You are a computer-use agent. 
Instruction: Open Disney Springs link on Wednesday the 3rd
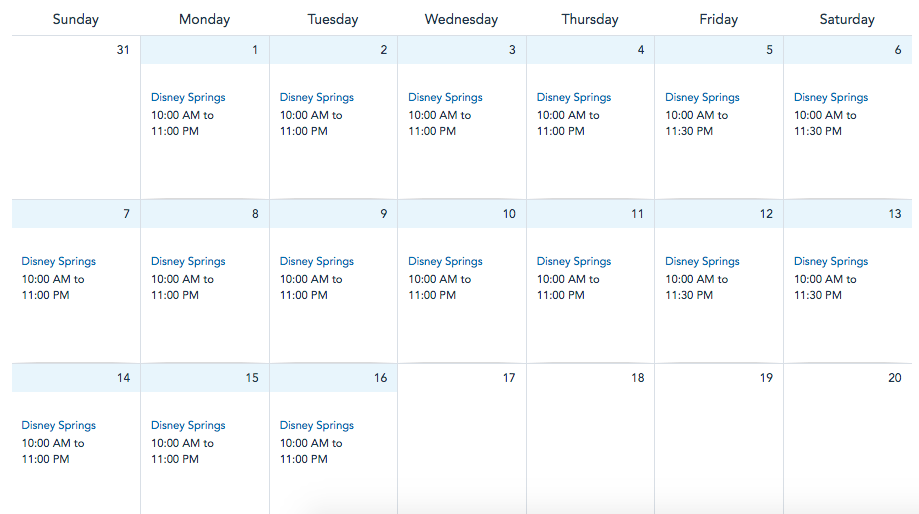(445, 97)
